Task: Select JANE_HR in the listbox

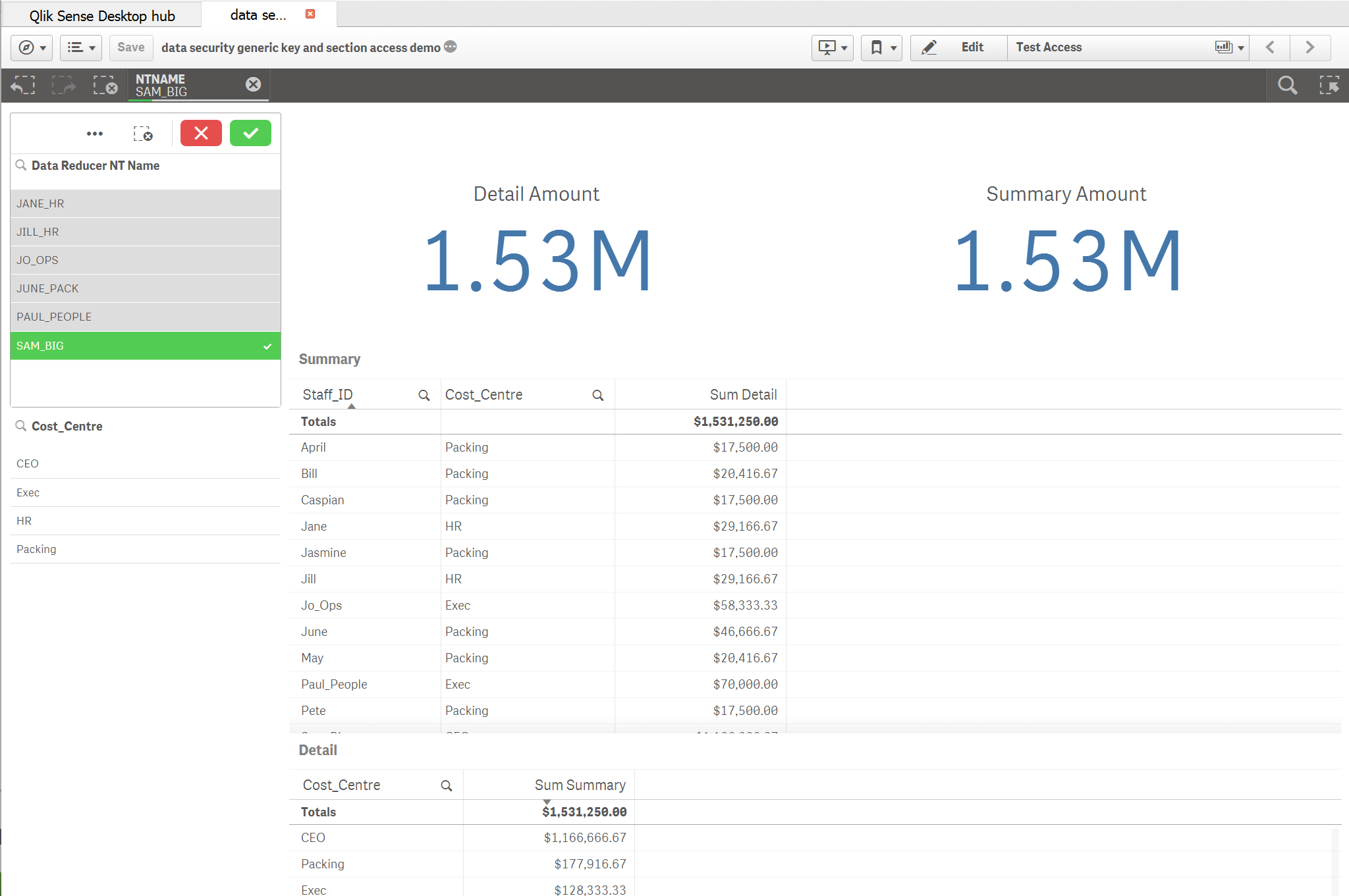Action: (146, 203)
